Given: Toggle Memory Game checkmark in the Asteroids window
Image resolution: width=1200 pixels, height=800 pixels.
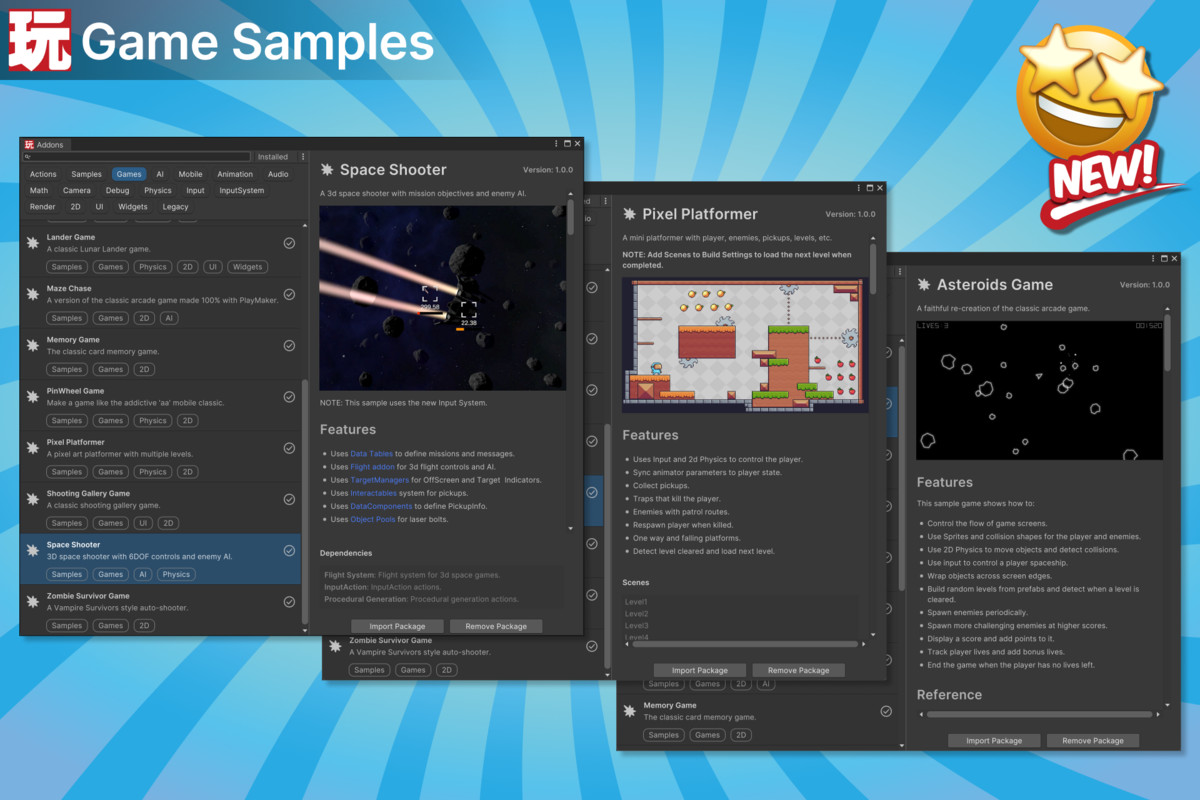Looking at the screenshot, I should tap(886, 711).
